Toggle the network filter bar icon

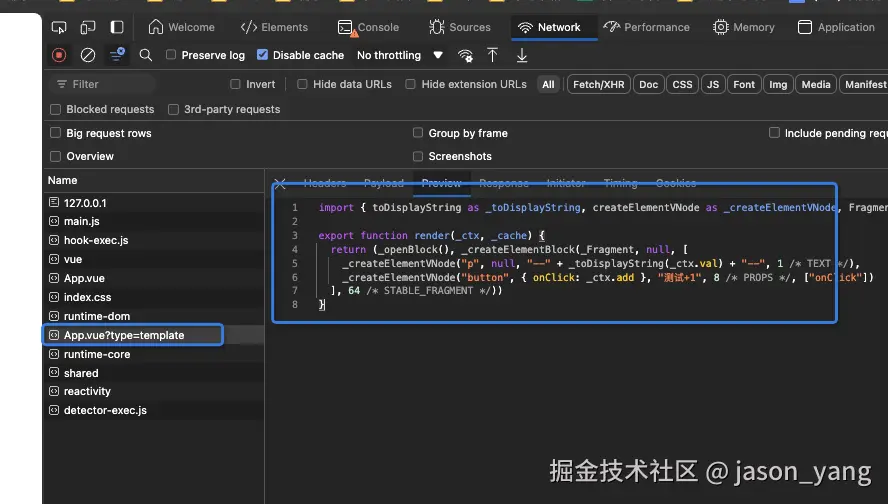(x=117, y=55)
